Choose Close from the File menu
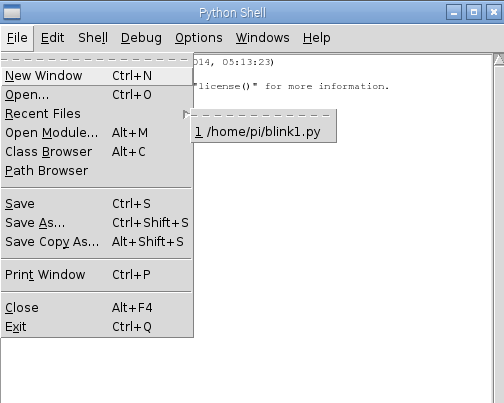504x403 pixels. pyautogui.click(x=97, y=308)
